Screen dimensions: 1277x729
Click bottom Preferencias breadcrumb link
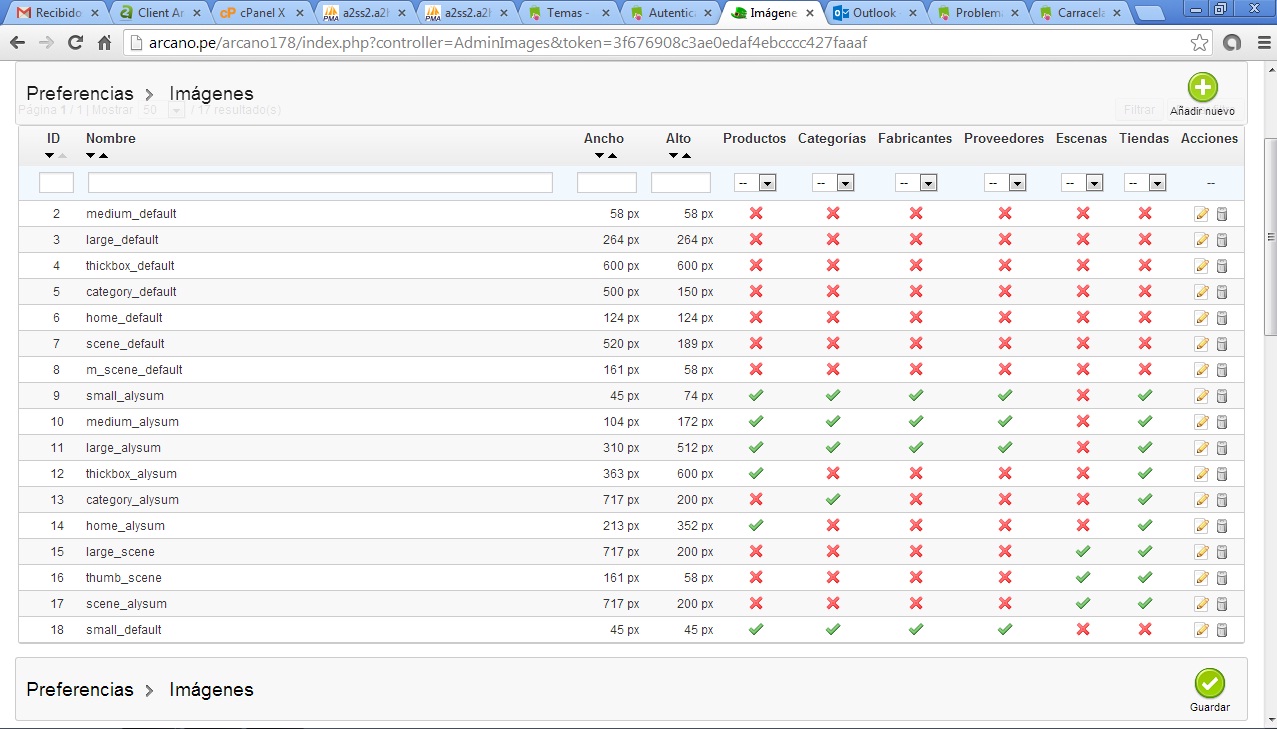[x=80, y=689]
